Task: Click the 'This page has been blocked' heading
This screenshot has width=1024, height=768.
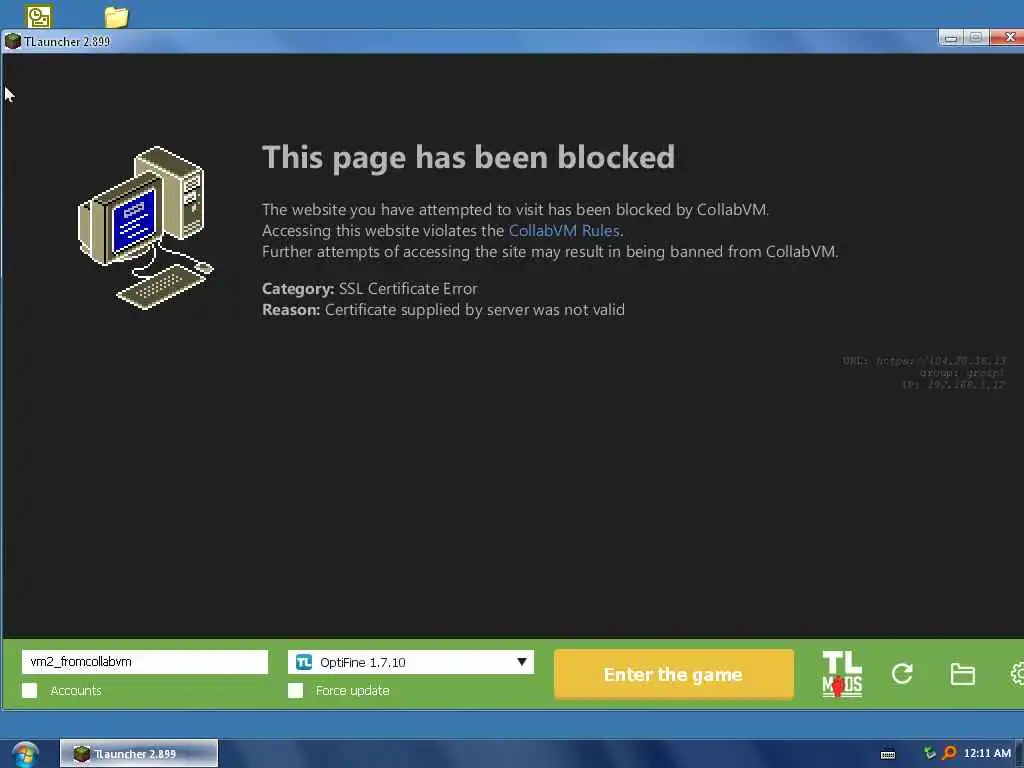Action: coord(468,158)
